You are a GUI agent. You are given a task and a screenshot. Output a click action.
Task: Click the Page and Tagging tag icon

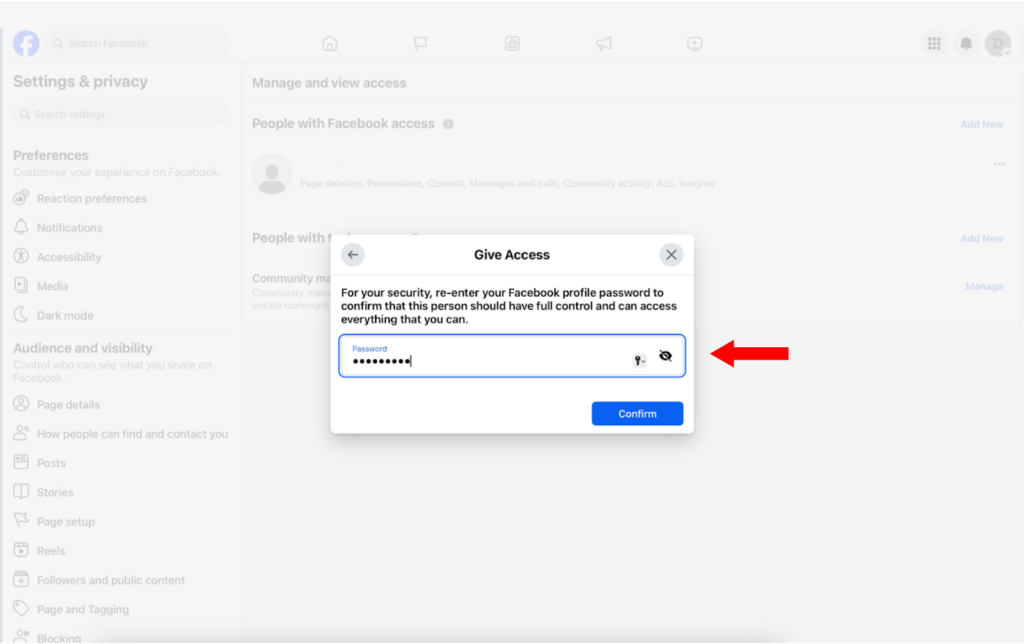pos(21,609)
